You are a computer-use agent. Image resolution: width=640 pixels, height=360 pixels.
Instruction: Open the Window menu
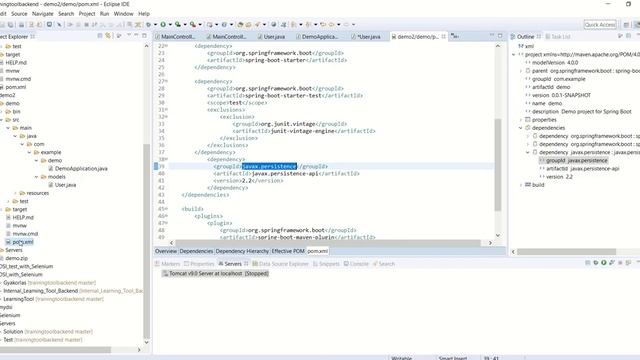pos(123,13)
